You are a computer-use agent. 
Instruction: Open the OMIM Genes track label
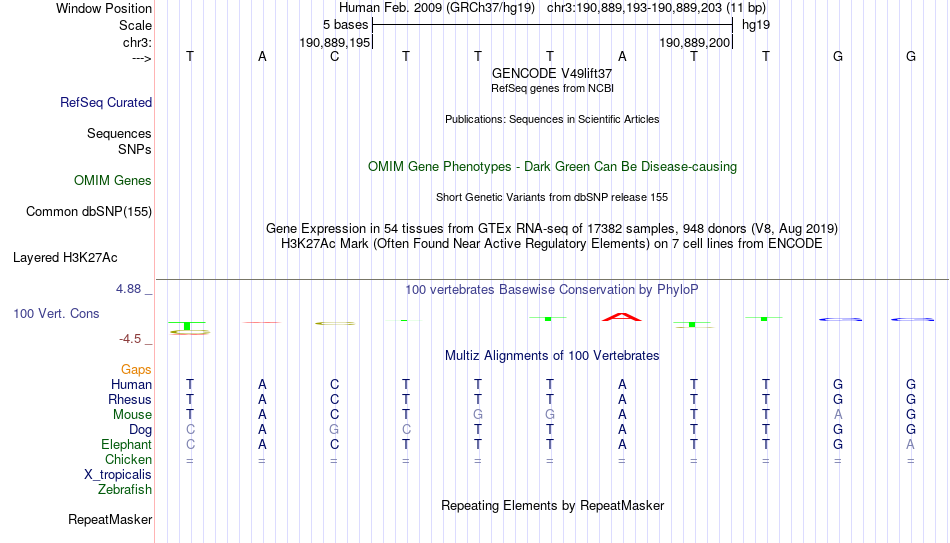(x=112, y=181)
